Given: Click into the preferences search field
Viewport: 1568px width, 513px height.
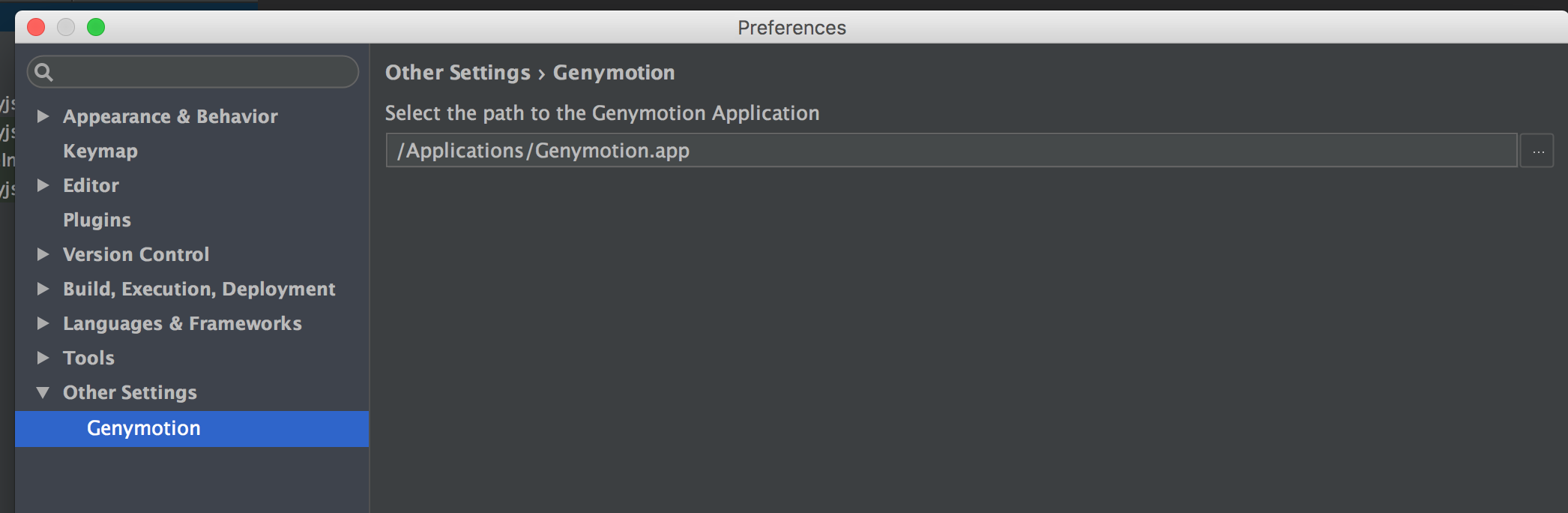Looking at the screenshot, I should coord(202,72).
